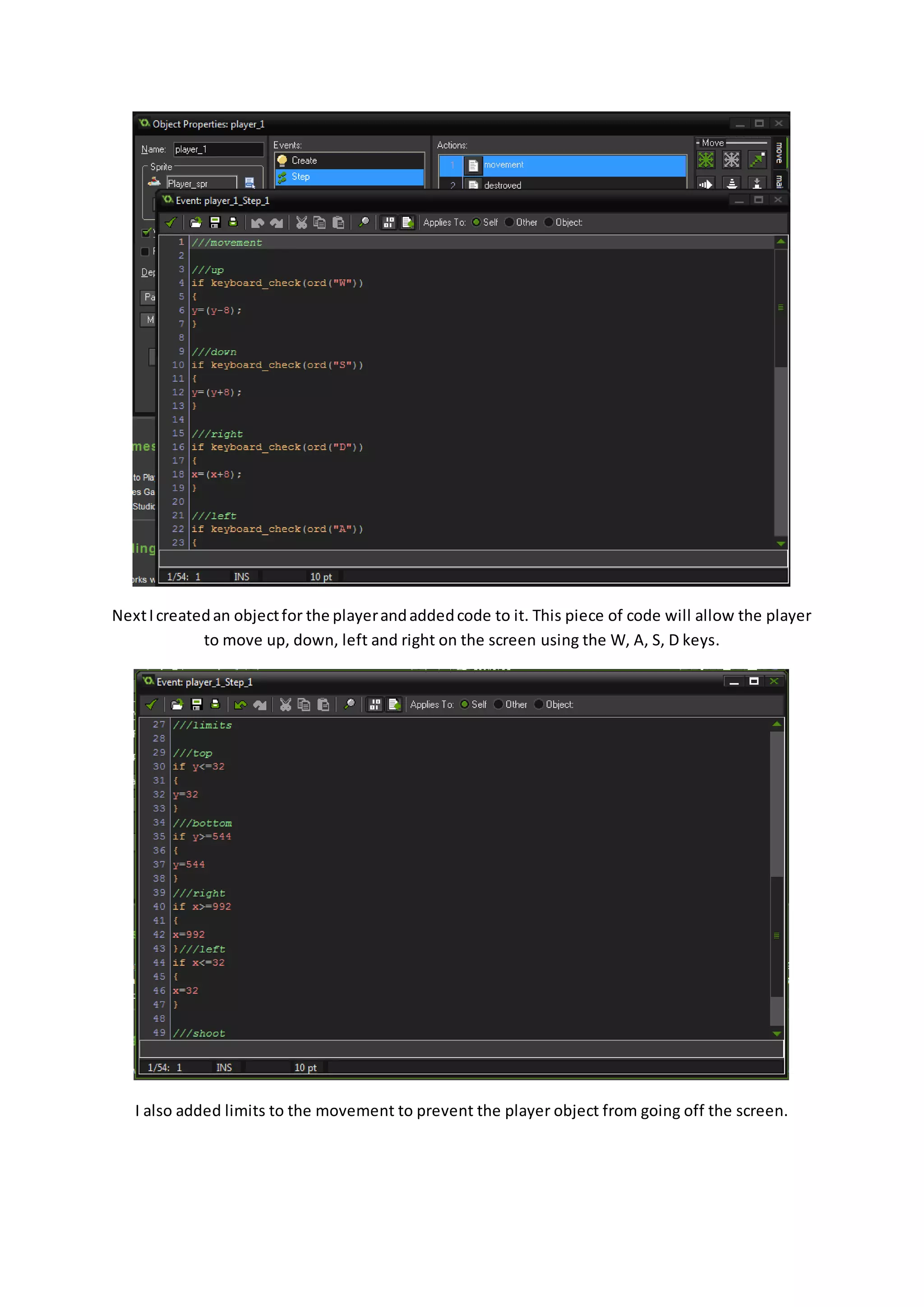Image resolution: width=924 pixels, height=1307 pixels.
Task: Click the green checkmark in the ///limits code editor
Action: tap(151, 705)
